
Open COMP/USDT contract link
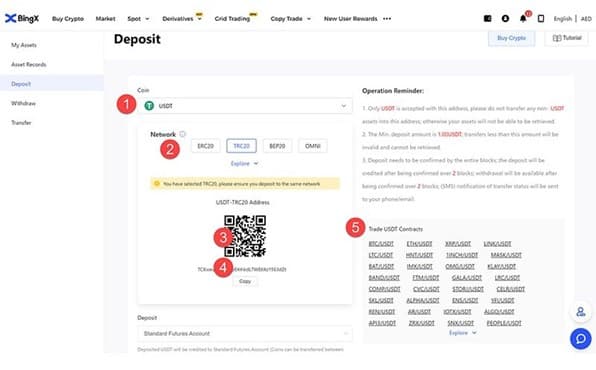tap(384, 289)
